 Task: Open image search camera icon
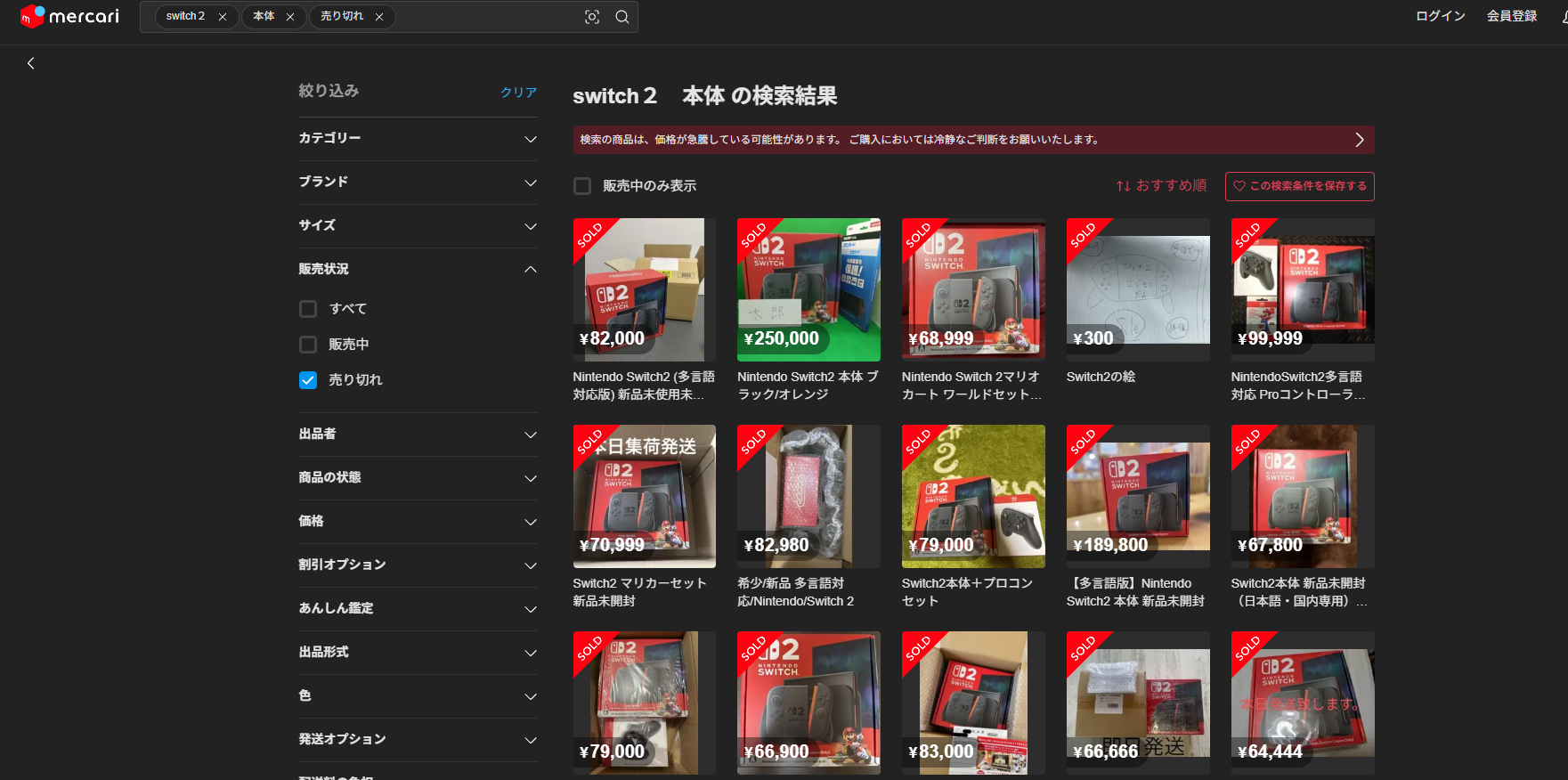(x=592, y=17)
